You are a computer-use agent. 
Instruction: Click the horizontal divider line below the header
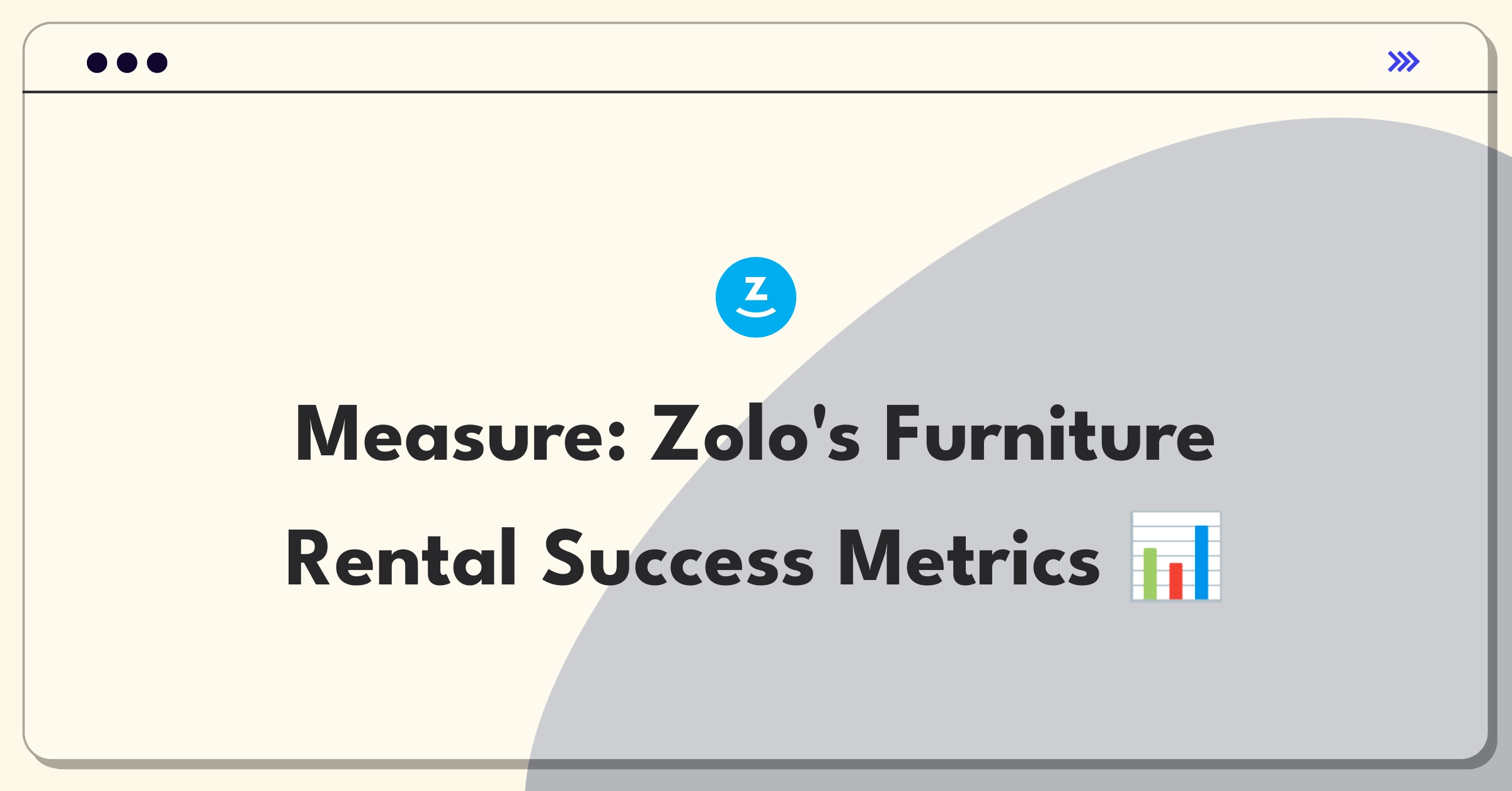pyautogui.click(x=759, y=92)
